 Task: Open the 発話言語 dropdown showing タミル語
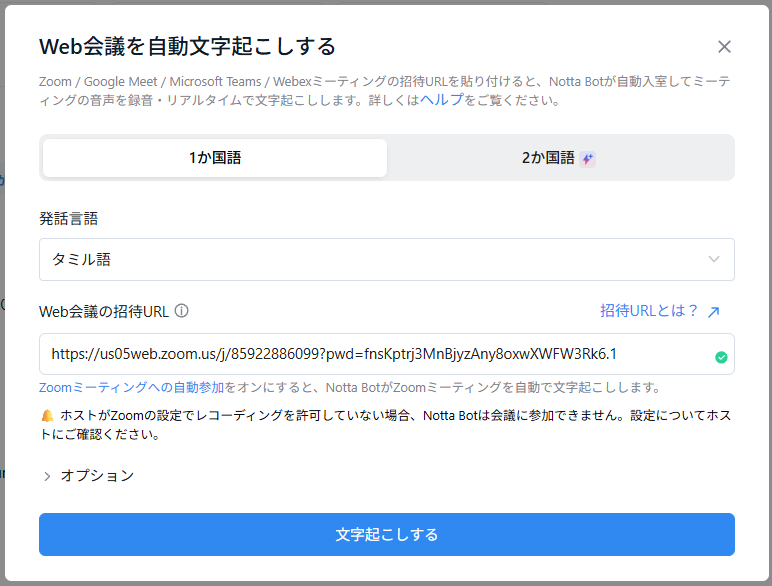(x=386, y=260)
